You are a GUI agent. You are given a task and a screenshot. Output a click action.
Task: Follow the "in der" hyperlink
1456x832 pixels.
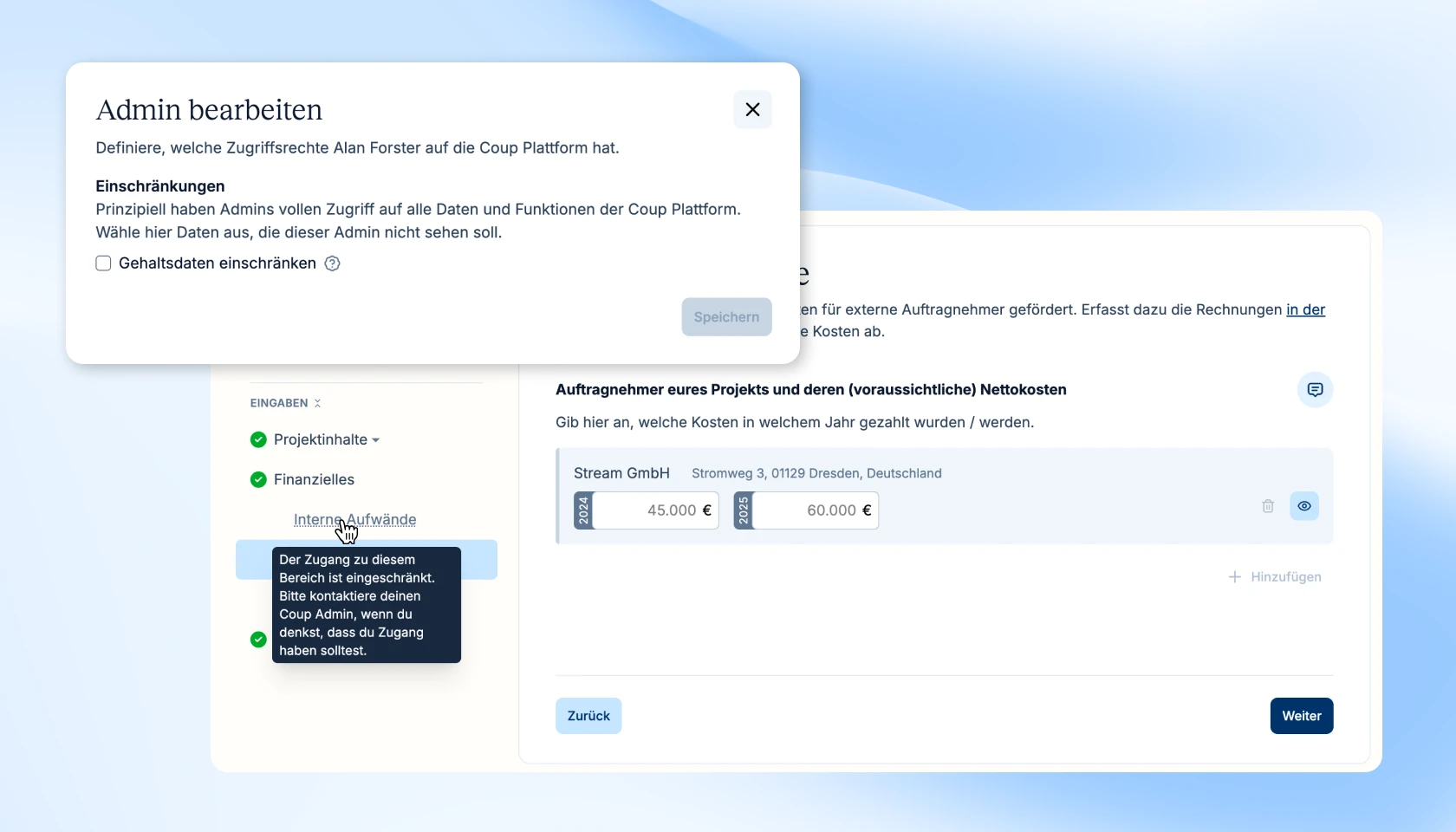click(x=1305, y=309)
